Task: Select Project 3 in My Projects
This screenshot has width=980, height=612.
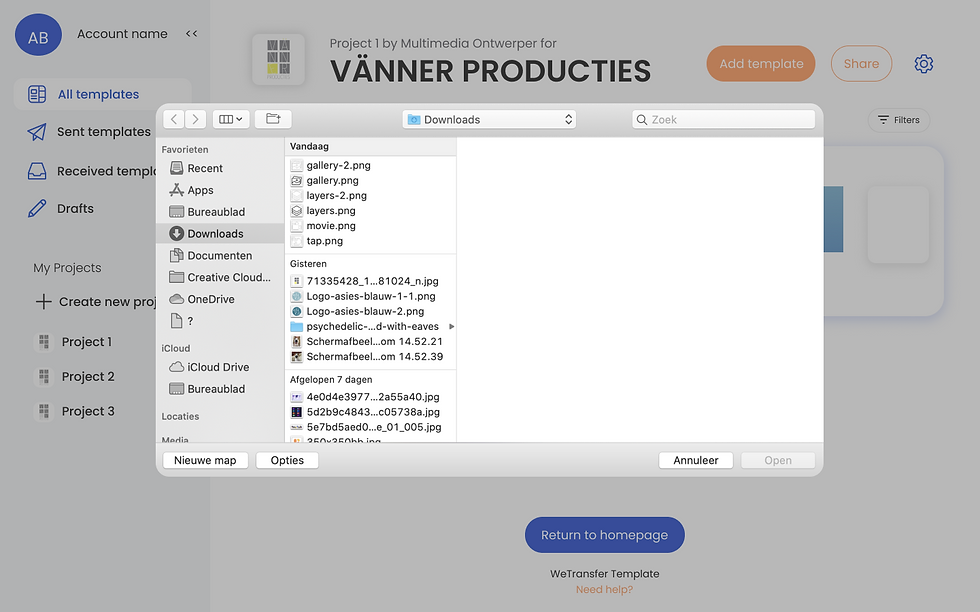Action: click(x=76, y=411)
